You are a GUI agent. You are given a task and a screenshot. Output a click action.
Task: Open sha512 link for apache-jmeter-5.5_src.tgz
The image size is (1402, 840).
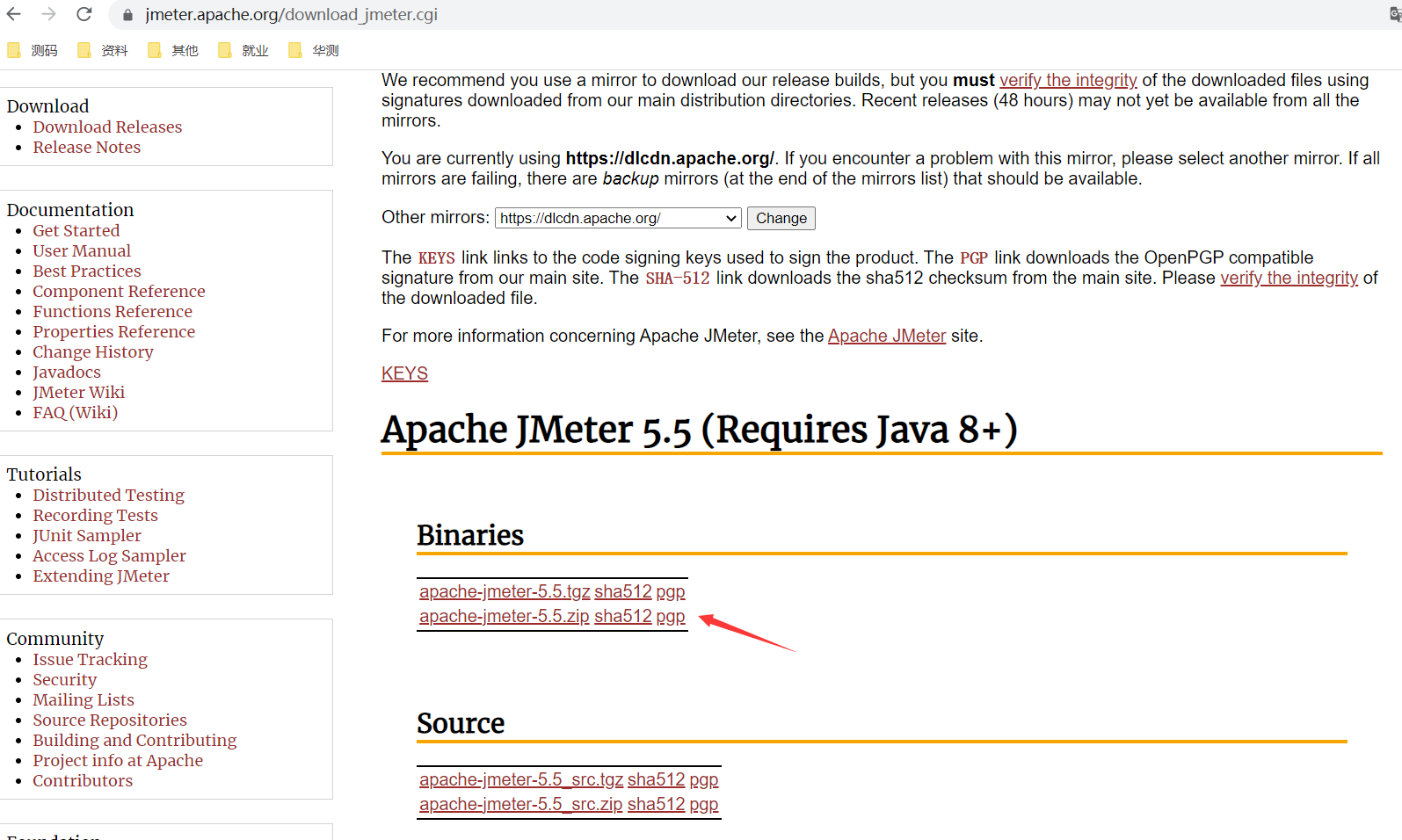click(656, 779)
